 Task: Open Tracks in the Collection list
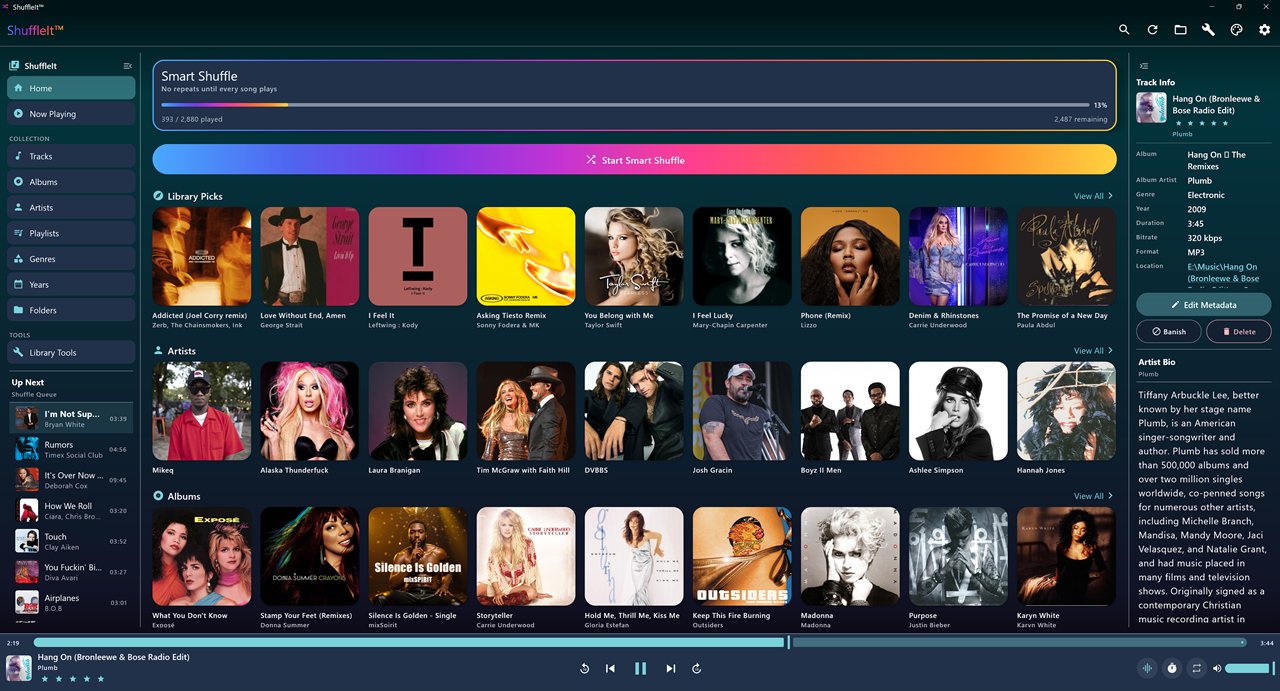71,156
